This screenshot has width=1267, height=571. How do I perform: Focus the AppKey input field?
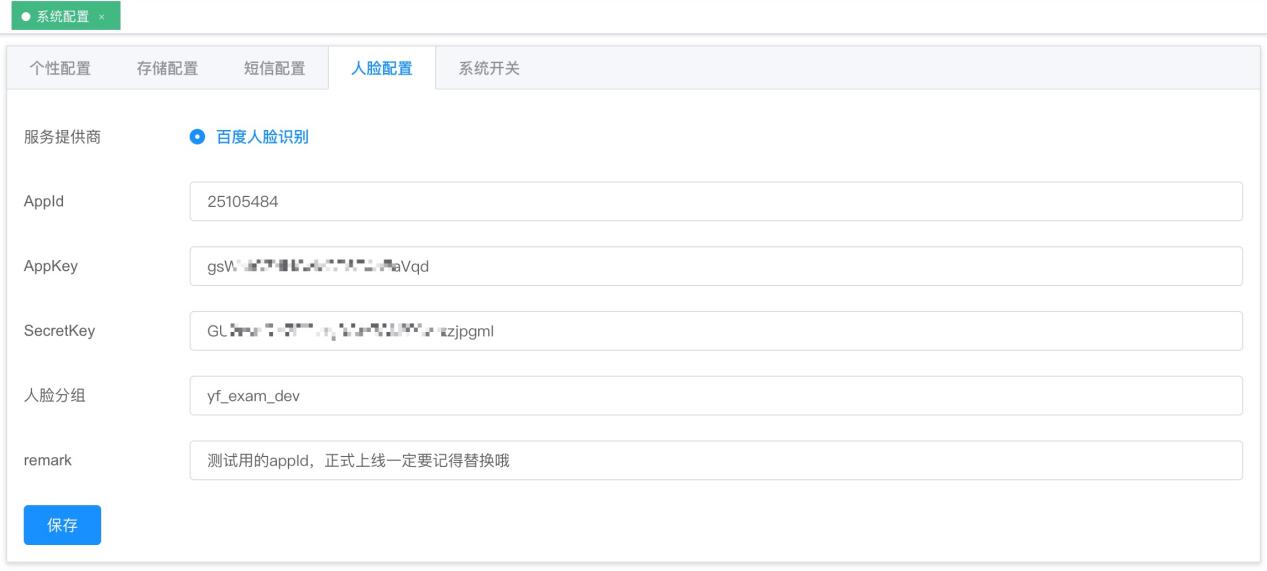(x=716, y=266)
